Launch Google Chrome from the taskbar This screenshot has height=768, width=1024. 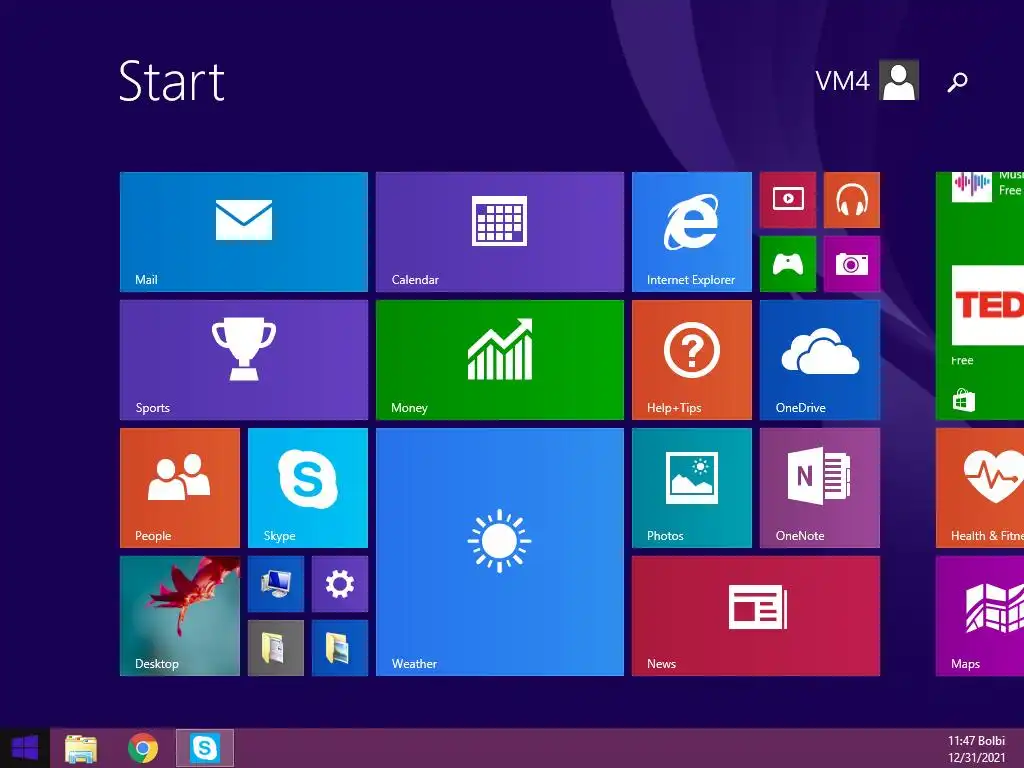[x=143, y=748]
